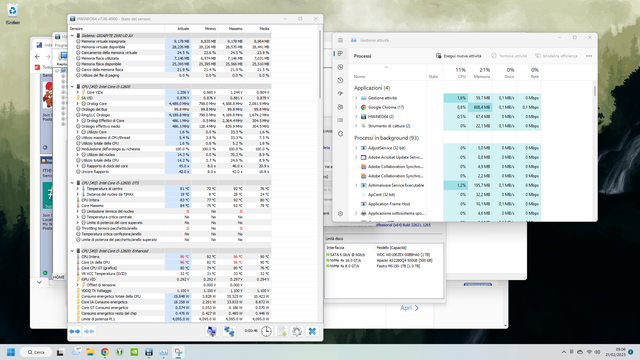Viewport: 640px width, 360px height.
Task: Open Task Manager settings gear icon
Action: coord(340,213)
